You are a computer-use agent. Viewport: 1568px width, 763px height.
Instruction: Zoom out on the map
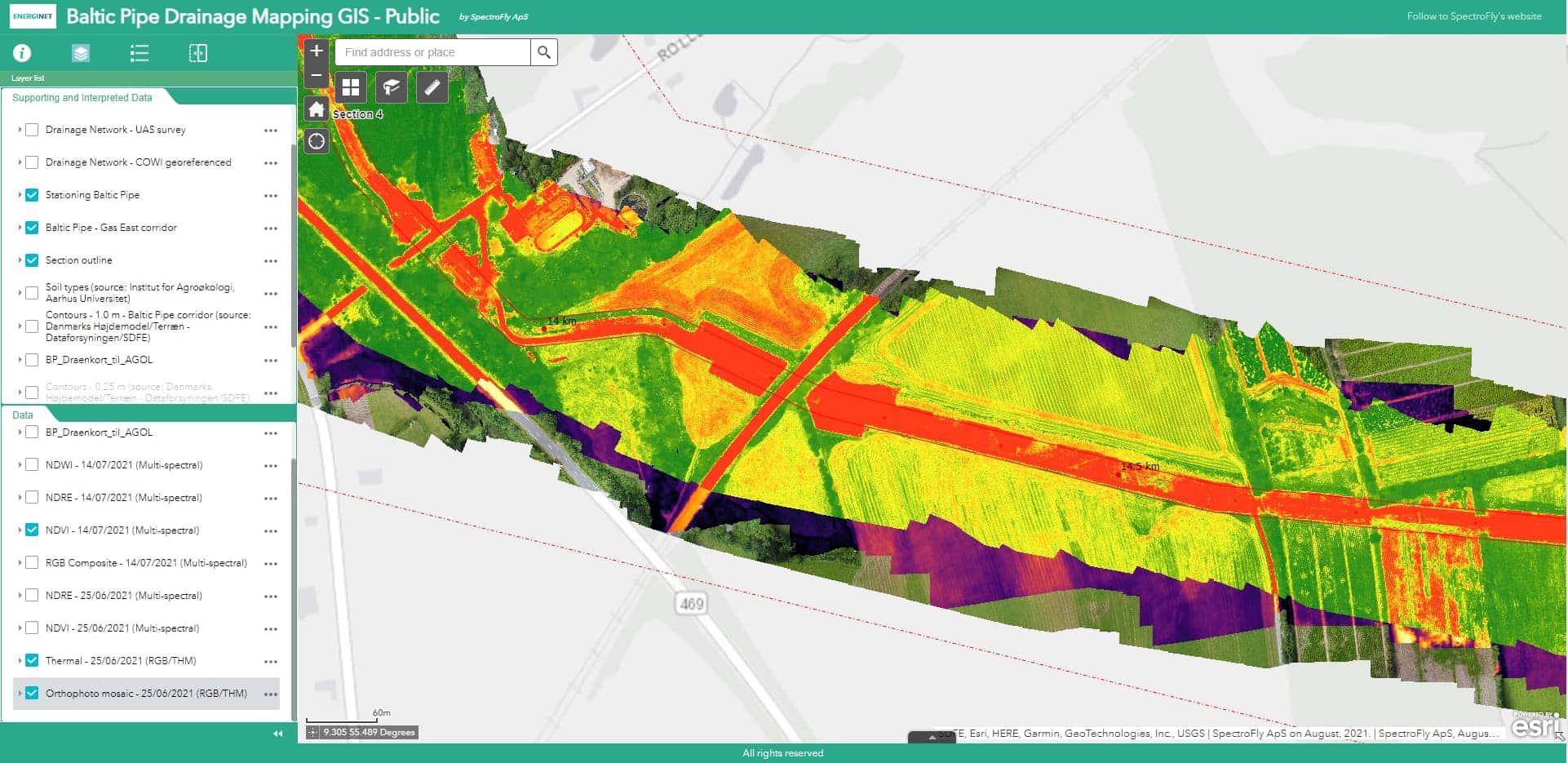(317, 75)
